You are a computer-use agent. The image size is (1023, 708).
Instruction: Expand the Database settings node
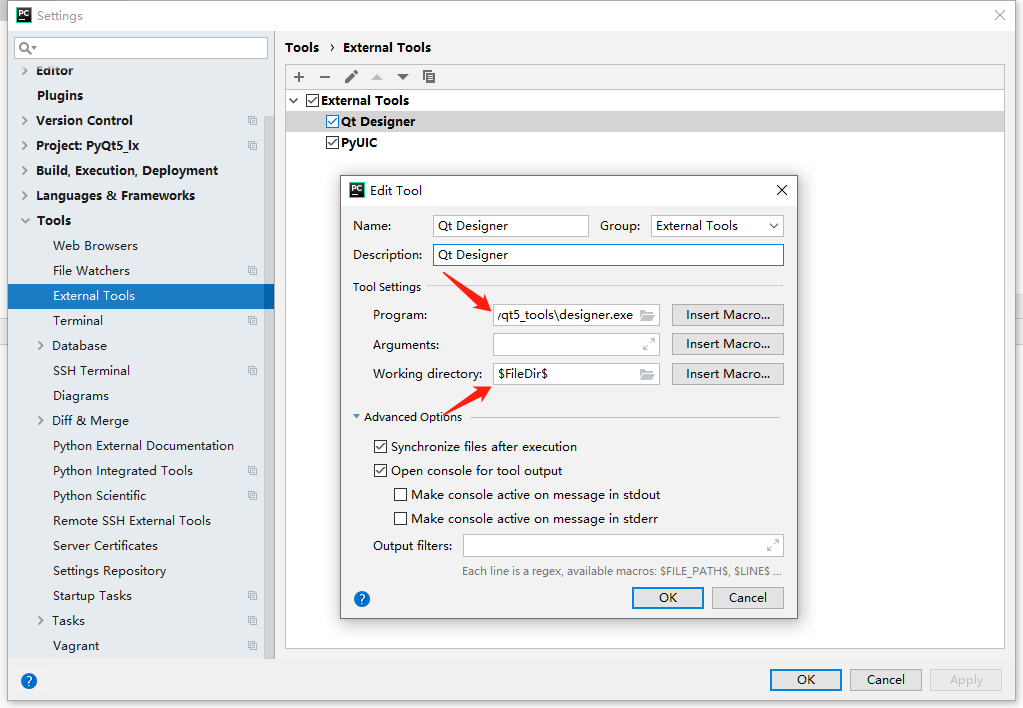tap(40, 346)
